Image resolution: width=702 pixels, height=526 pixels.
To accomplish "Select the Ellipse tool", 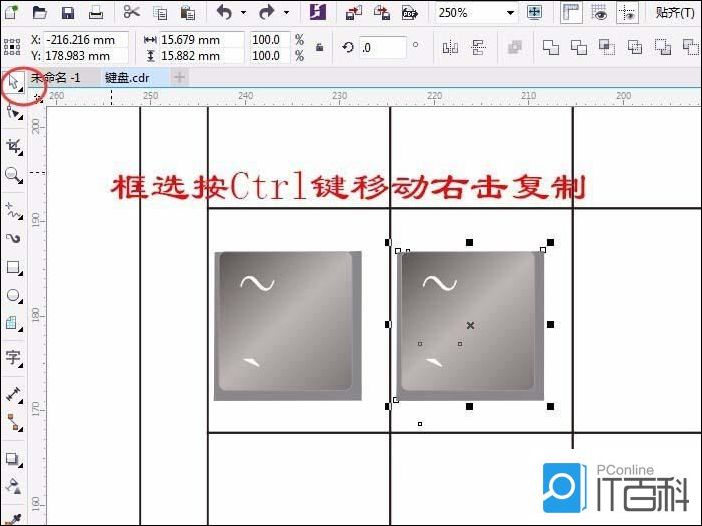I will click(x=14, y=295).
